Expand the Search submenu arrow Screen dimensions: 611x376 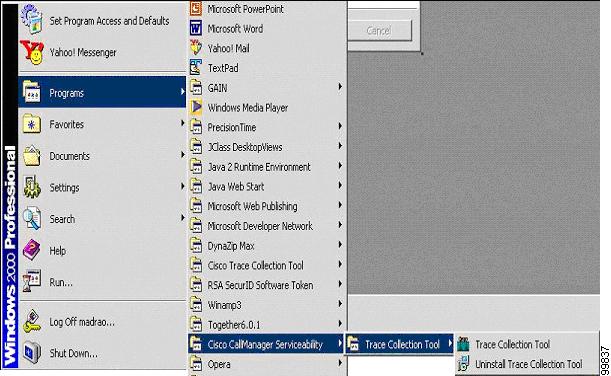click(x=182, y=217)
